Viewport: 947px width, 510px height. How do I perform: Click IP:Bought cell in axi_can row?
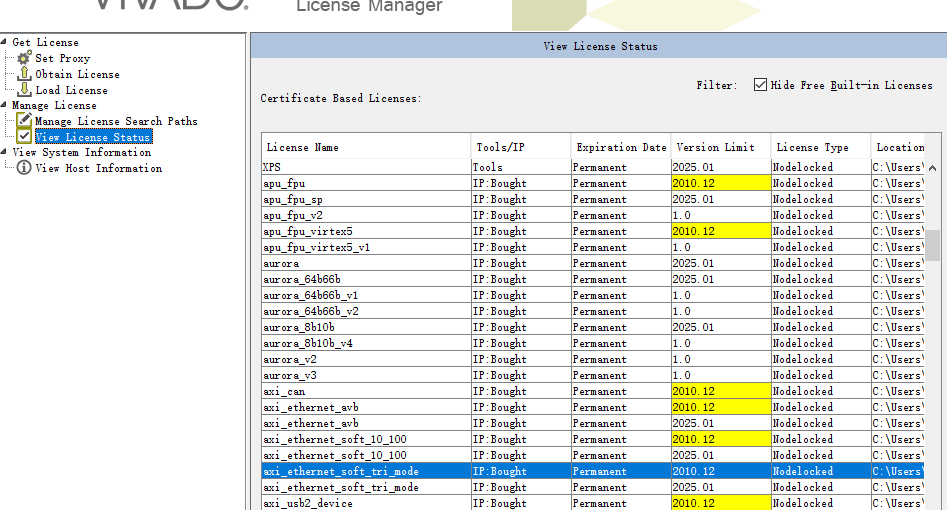pos(521,392)
